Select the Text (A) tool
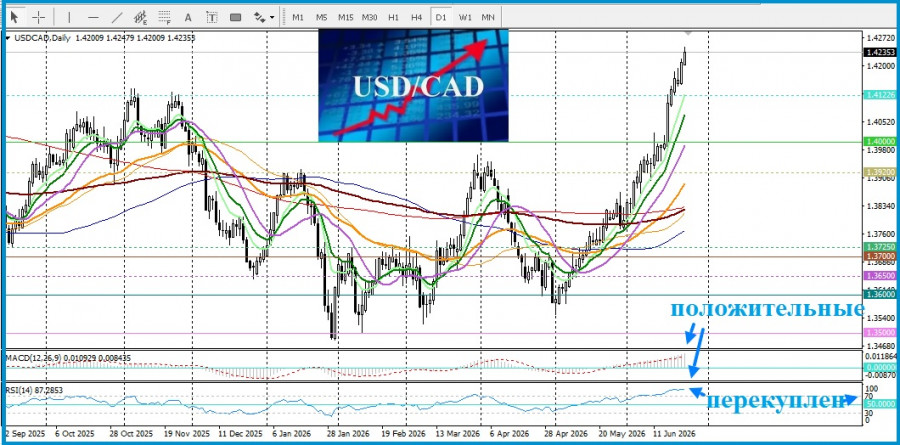This screenshot has height=445, width=900. 188,17
